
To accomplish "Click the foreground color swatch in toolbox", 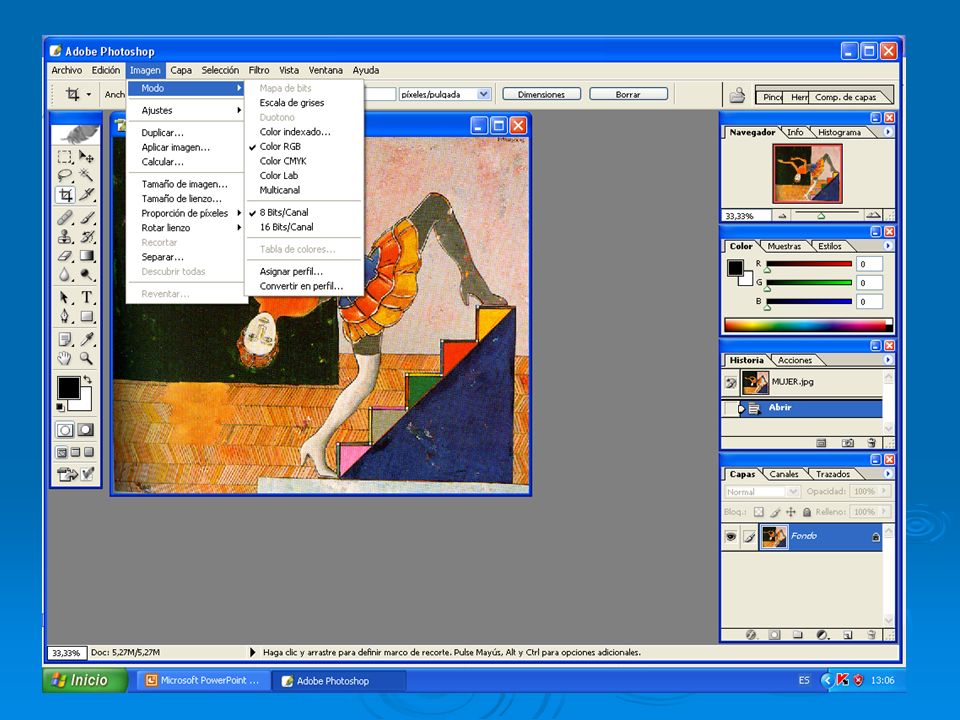I will tap(69, 388).
